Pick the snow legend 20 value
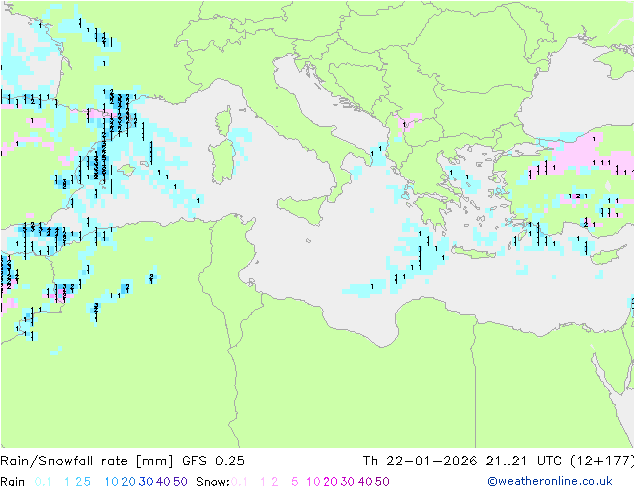 pyautogui.click(x=330, y=482)
